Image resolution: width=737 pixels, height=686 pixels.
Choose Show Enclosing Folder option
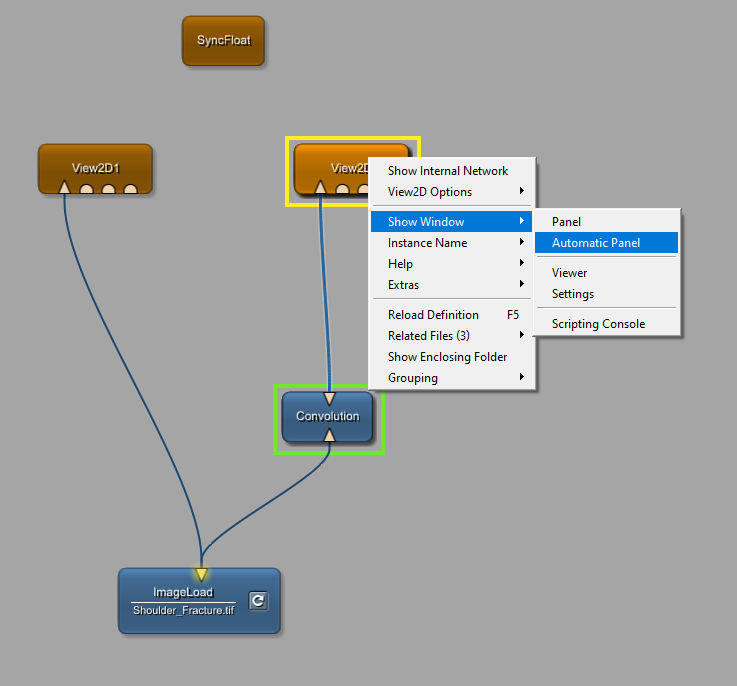pyautogui.click(x=448, y=357)
